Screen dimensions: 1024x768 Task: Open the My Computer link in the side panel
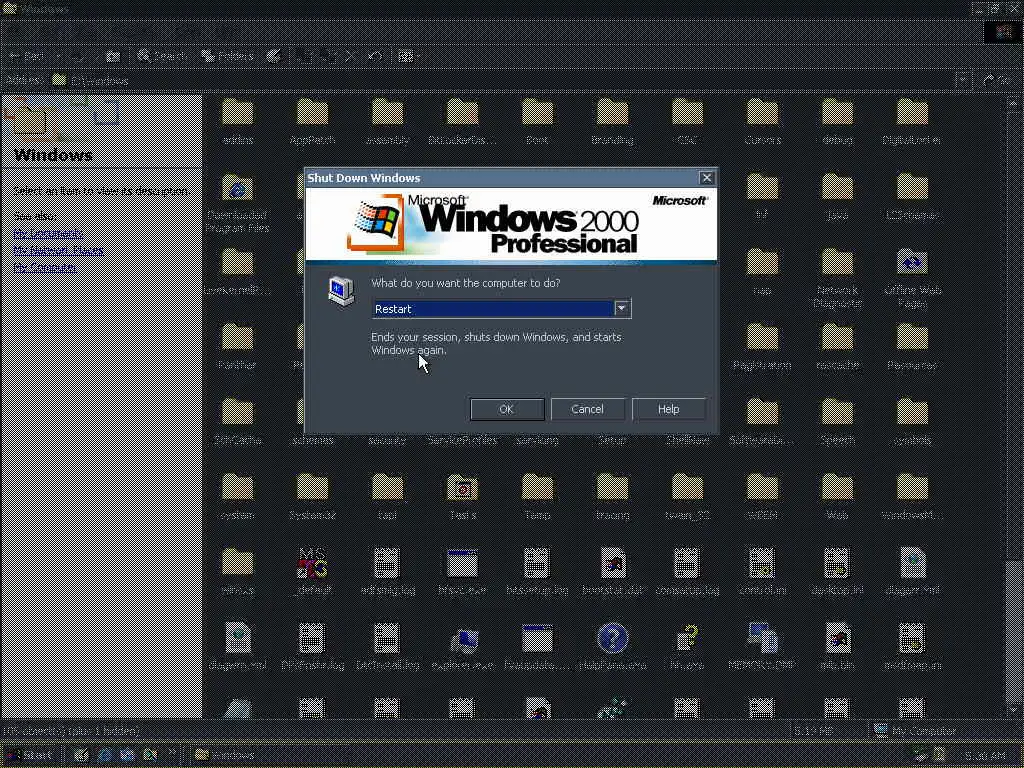coord(44,267)
